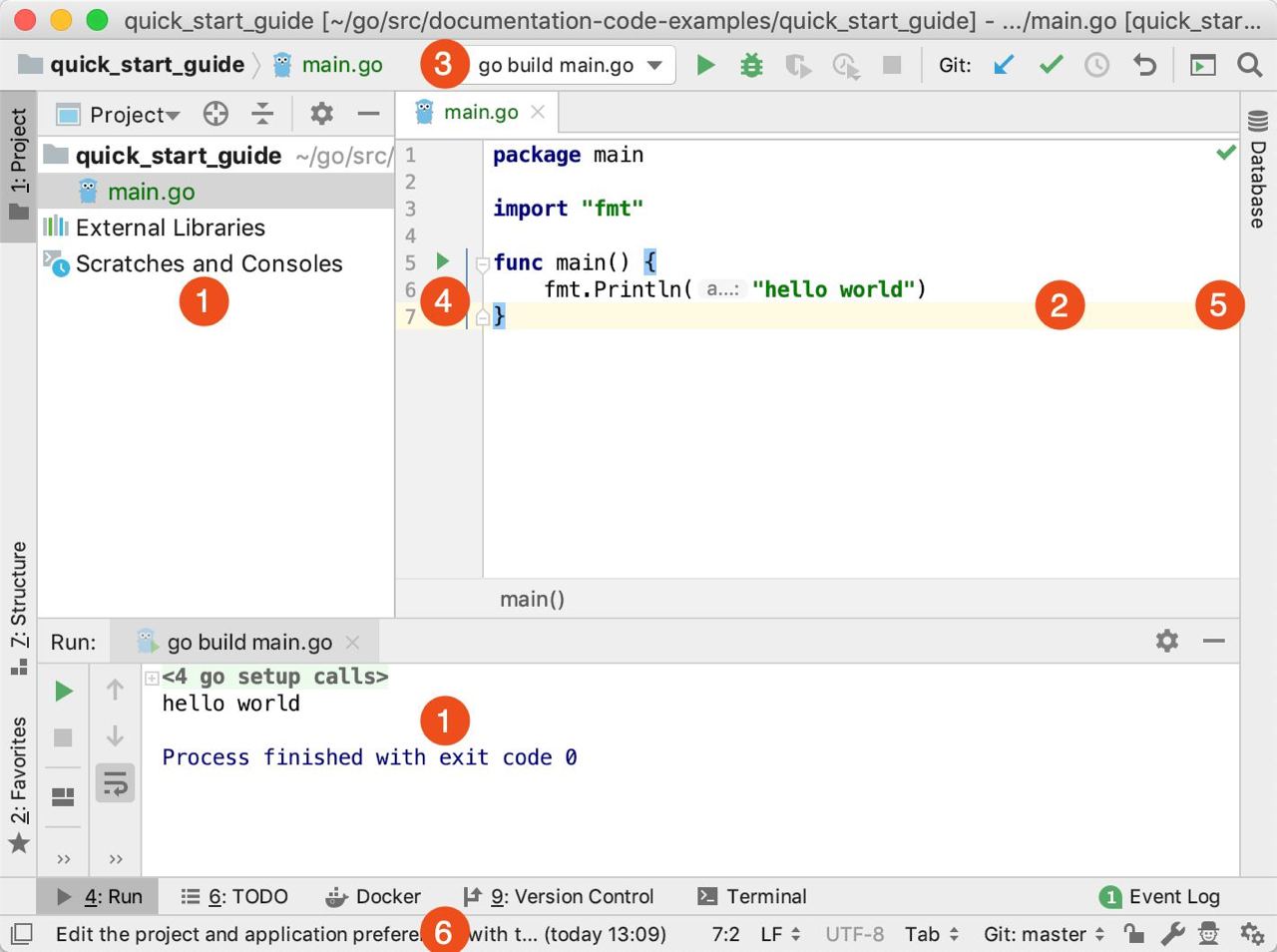Click the locate file crosshair icon
The width and height of the screenshot is (1277, 952).
point(215,114)
